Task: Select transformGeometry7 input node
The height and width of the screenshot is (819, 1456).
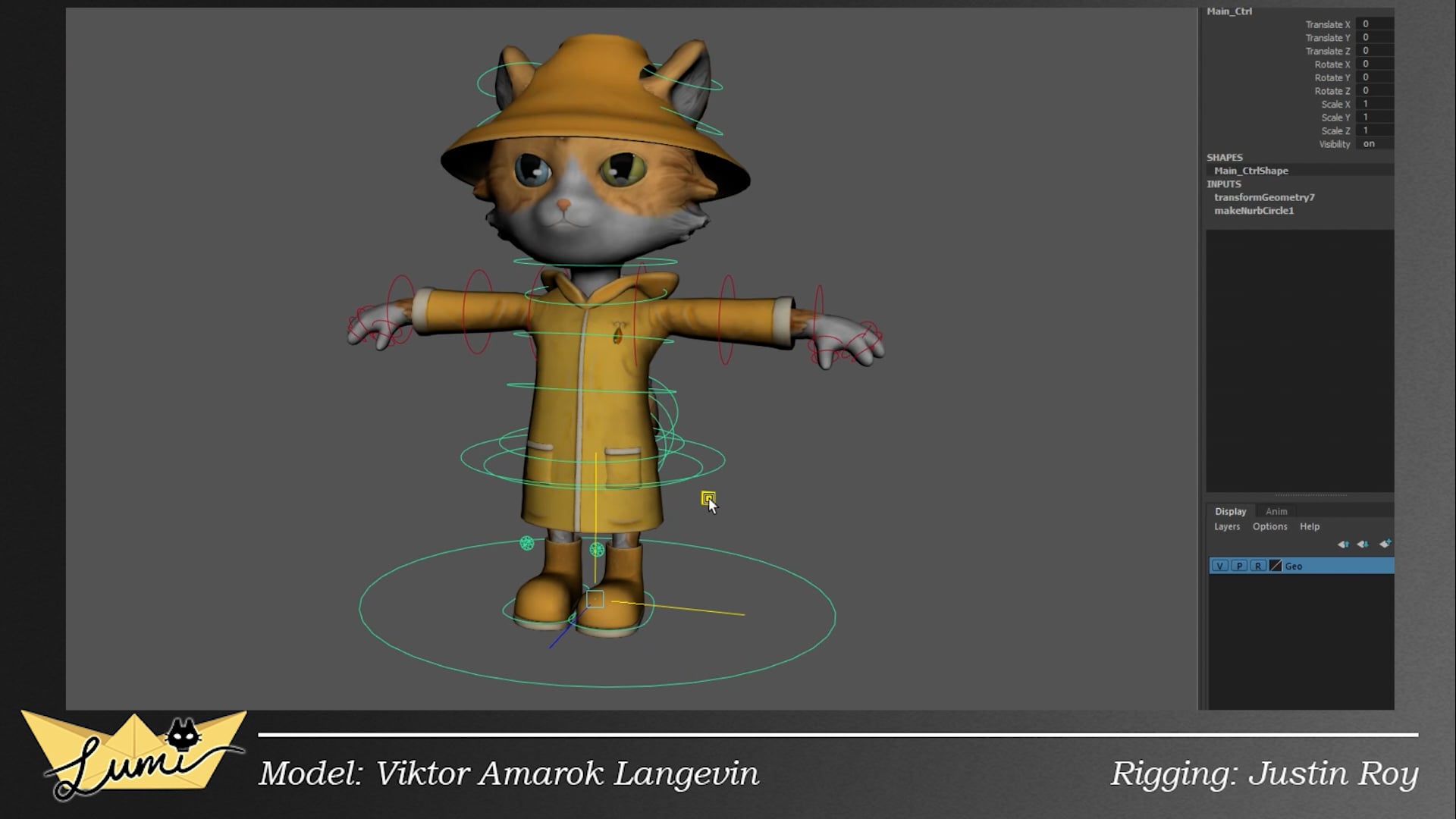Action: (1264, 197)
